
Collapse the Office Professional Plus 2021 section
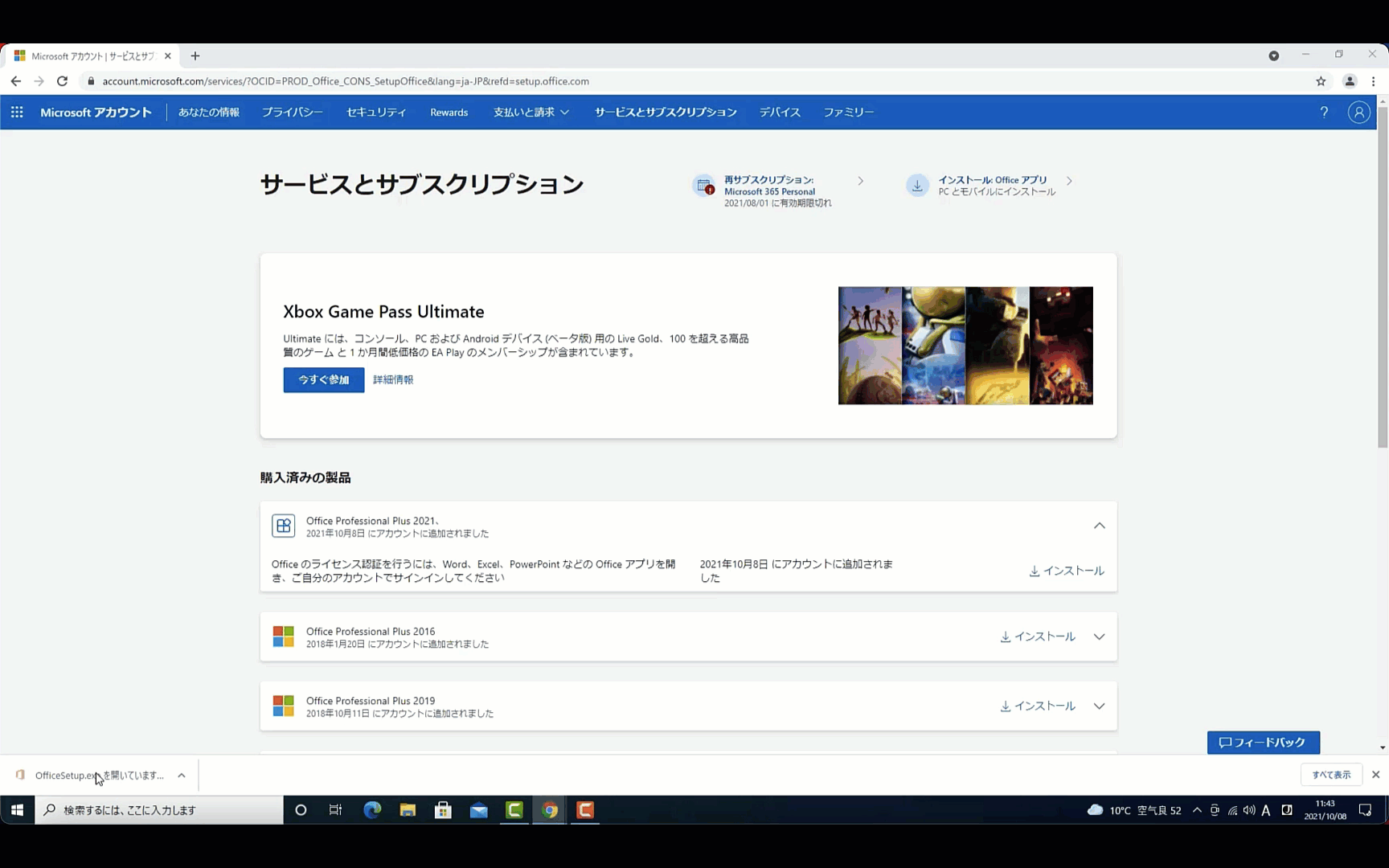pyautogui.click(x=1099, y=526)
